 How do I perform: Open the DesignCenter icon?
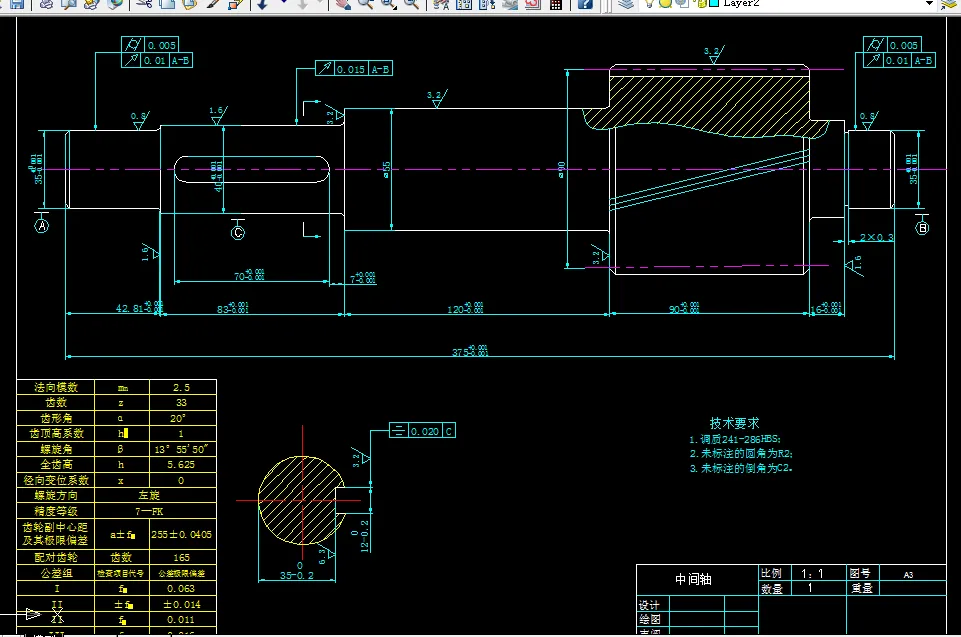click(464, 4)
